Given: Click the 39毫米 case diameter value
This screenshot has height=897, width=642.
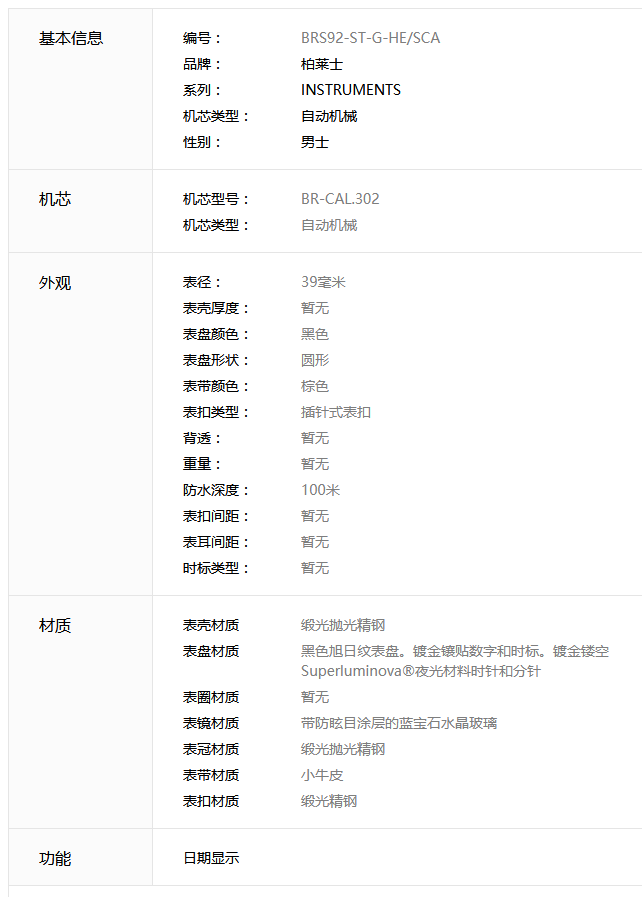Looking at the screenshot, I should [323, 282].
